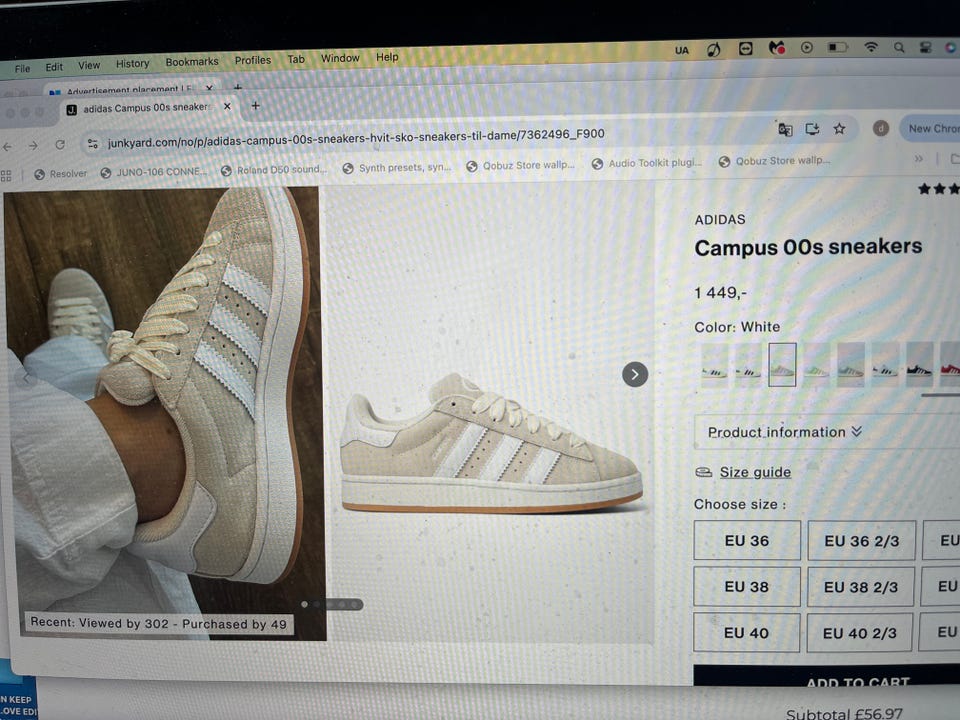Open a new browser tab
This screenshot has width=960, height=720.
click(255, 105)
